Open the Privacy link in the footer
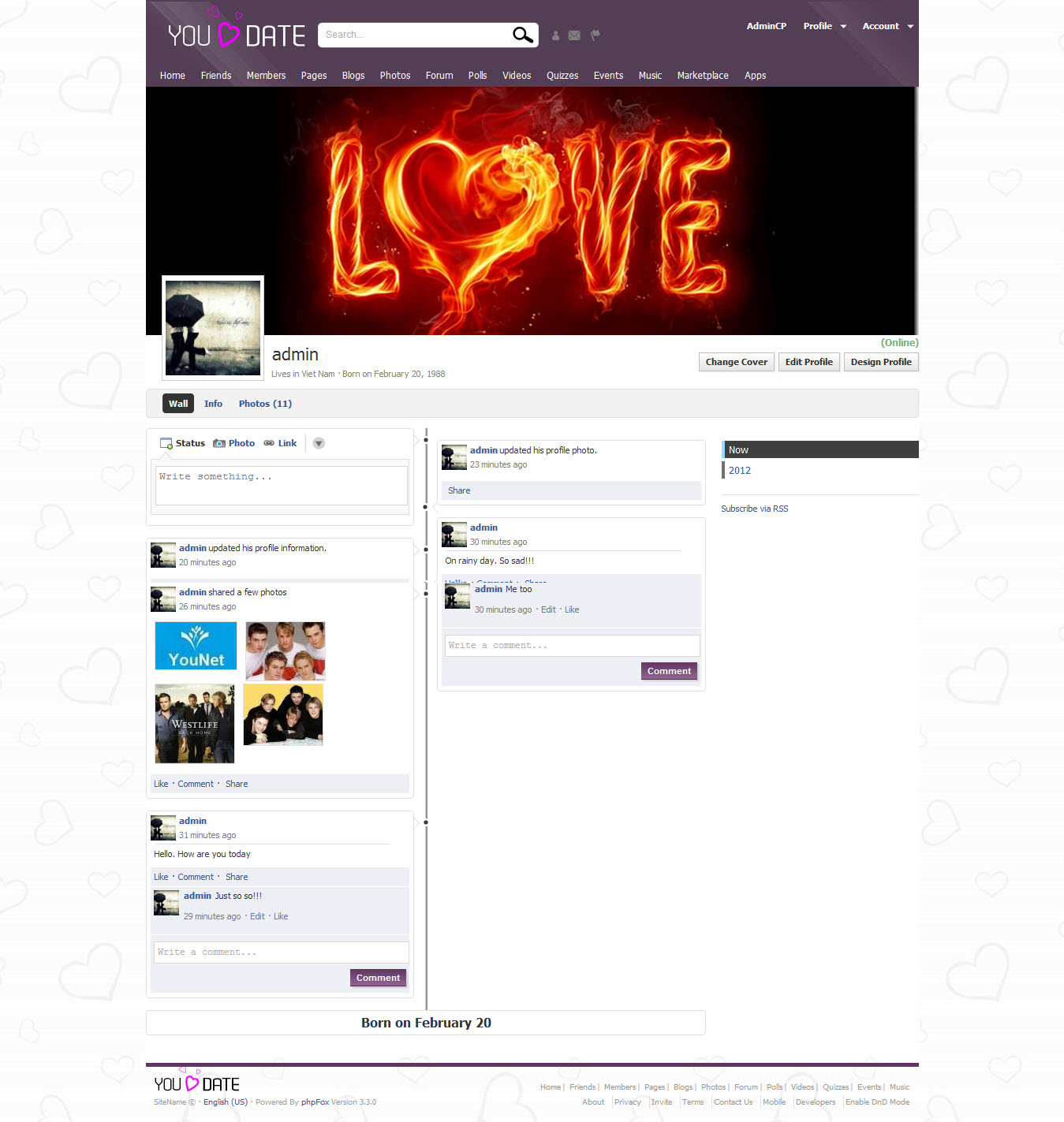This screenshot has width=1064, height=1122. (x=628, y=1102)
